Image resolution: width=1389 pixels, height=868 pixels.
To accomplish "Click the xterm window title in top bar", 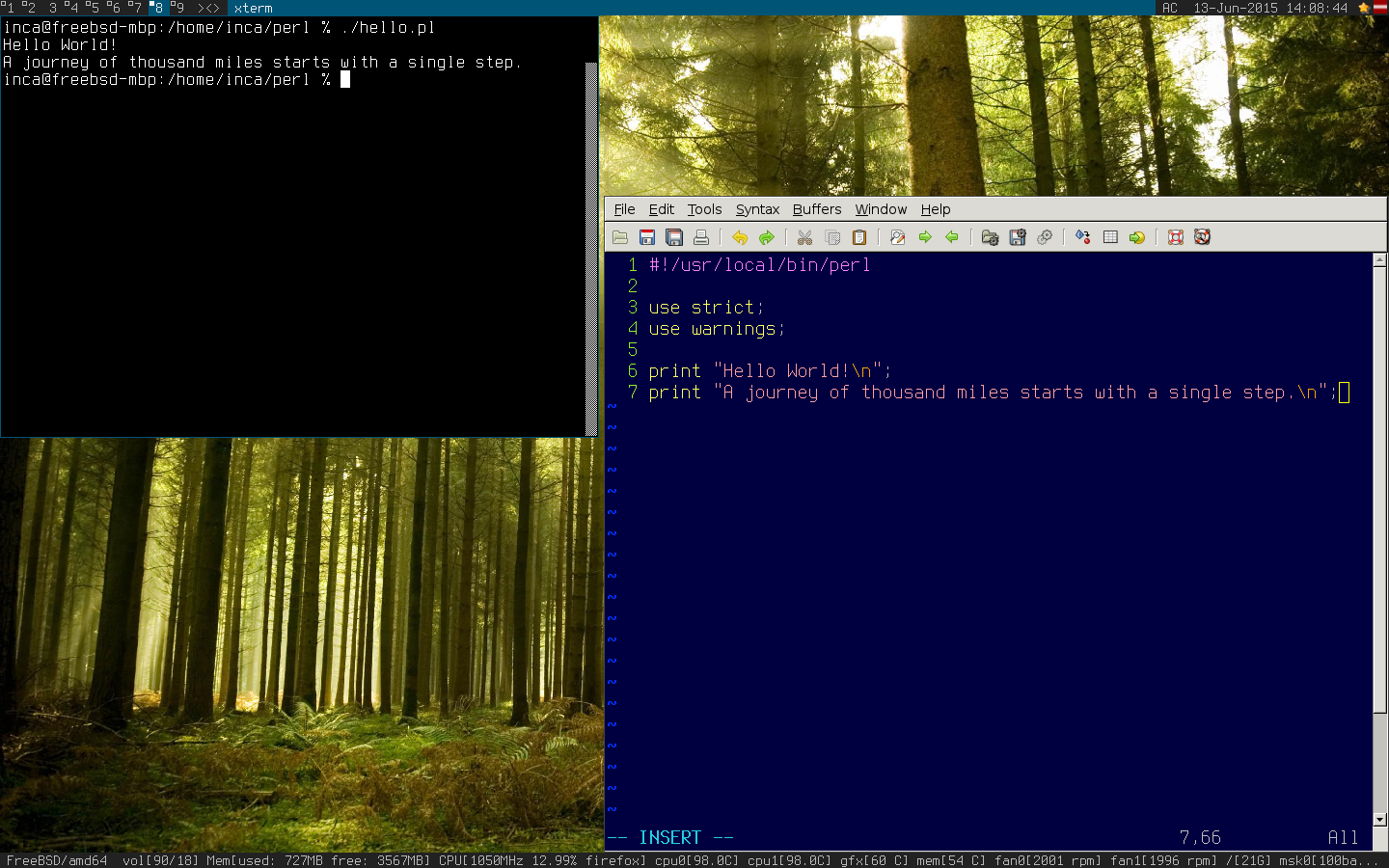I will (254, 8).
